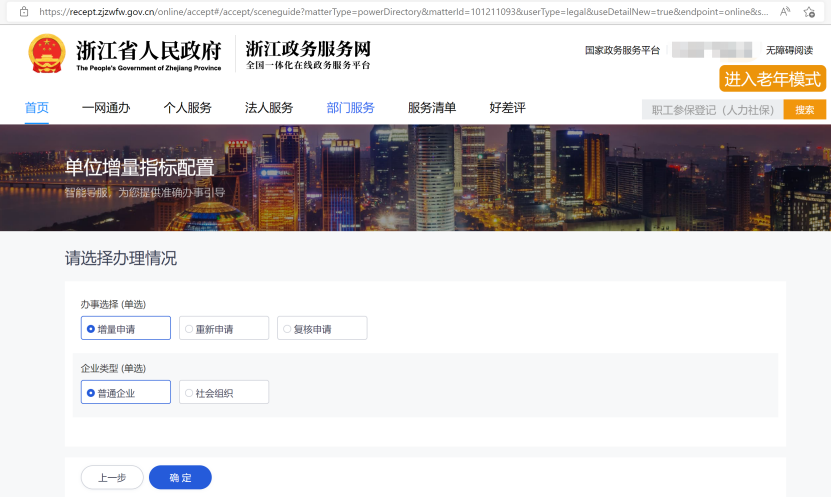This screenshot has width=831, height=498.
Task: Open the 部门服务 navigation item
Action: 350,108
